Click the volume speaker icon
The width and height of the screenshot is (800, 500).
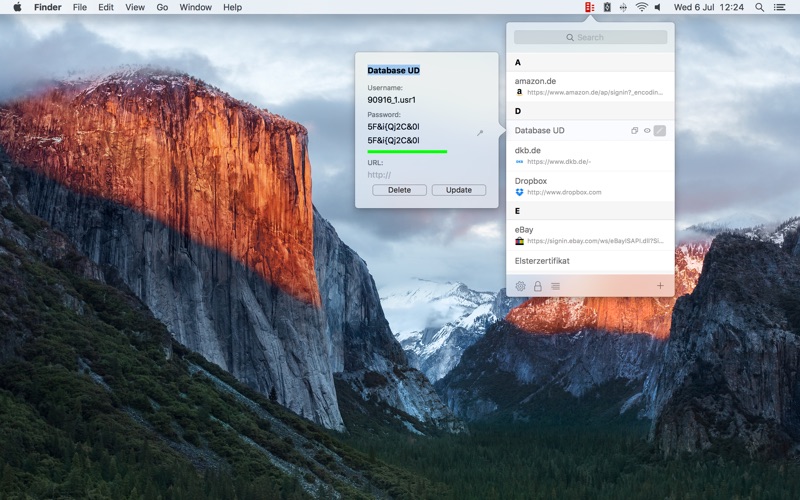(x=658, y=7)
